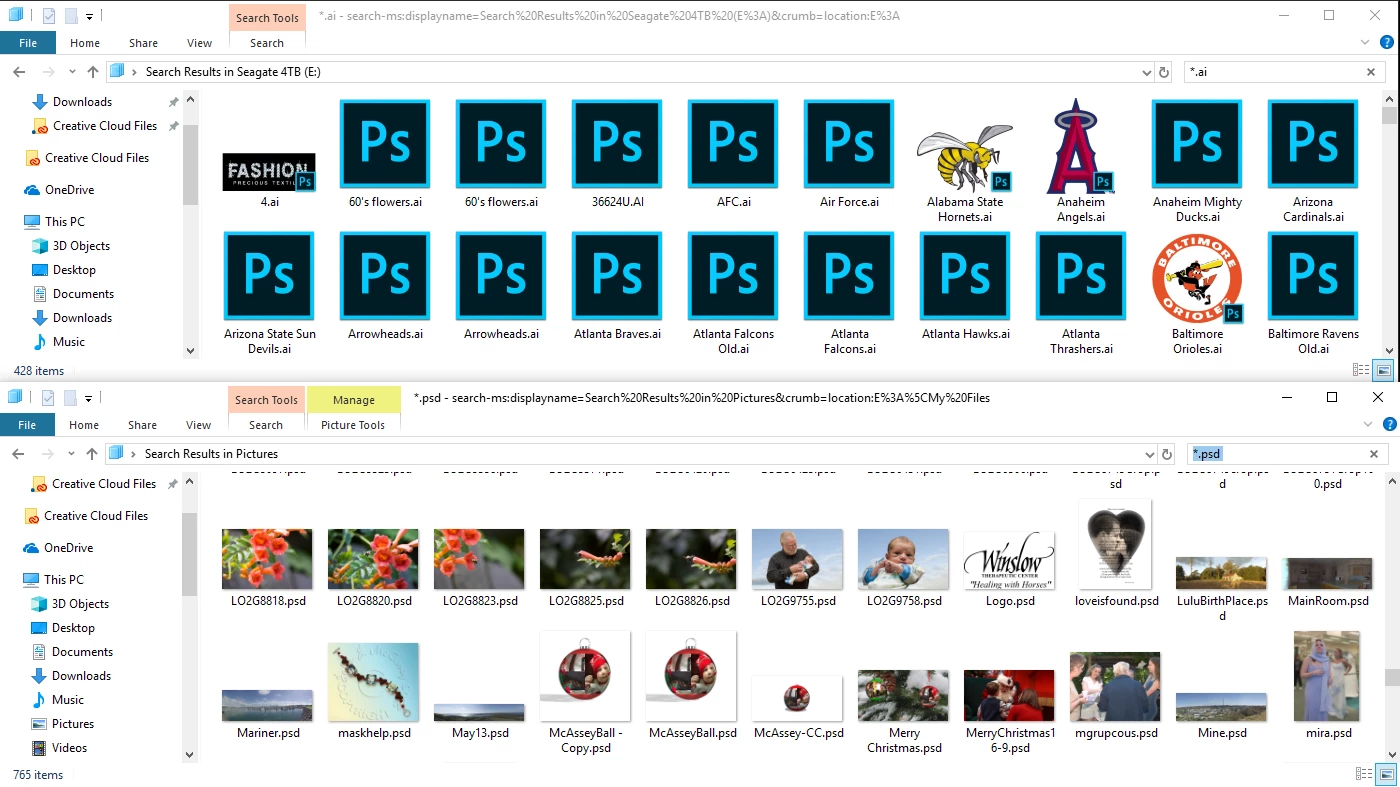1400x787 pixels.
Task: Open recent locations dropdown in *.psd window
Action: point(71,454)
